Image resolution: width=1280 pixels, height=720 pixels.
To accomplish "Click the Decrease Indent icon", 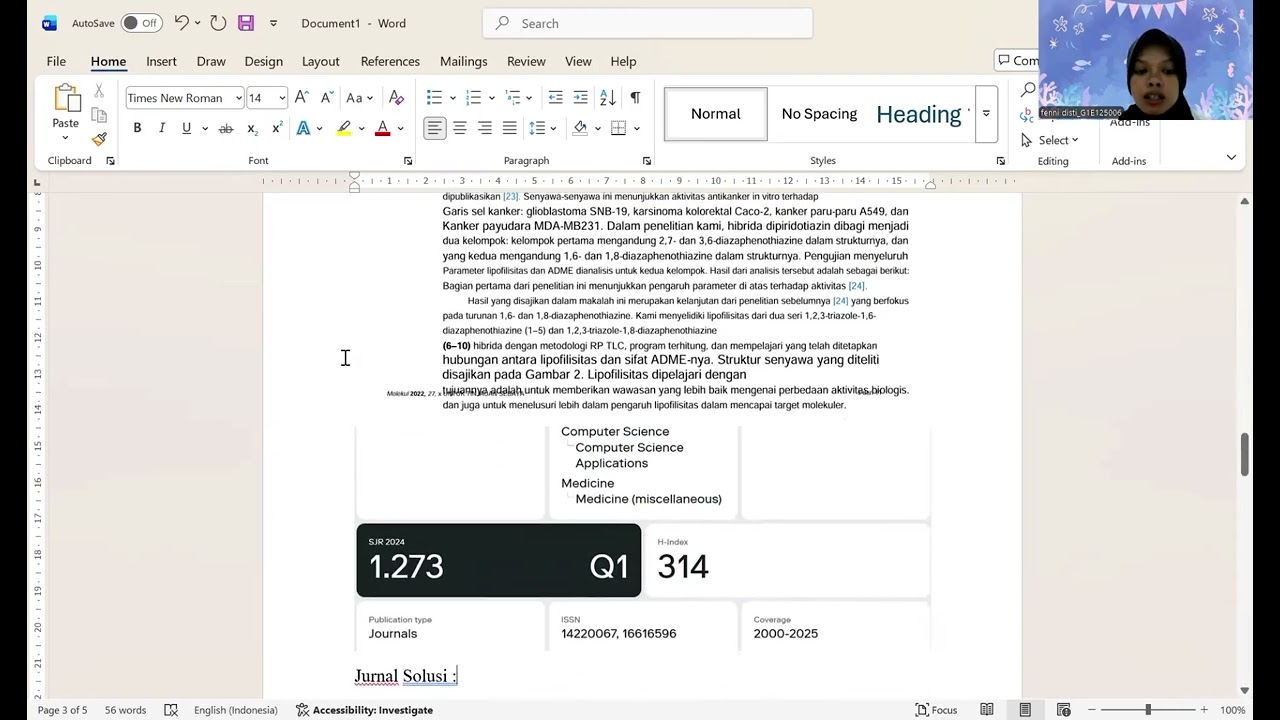I will point(556,98).
